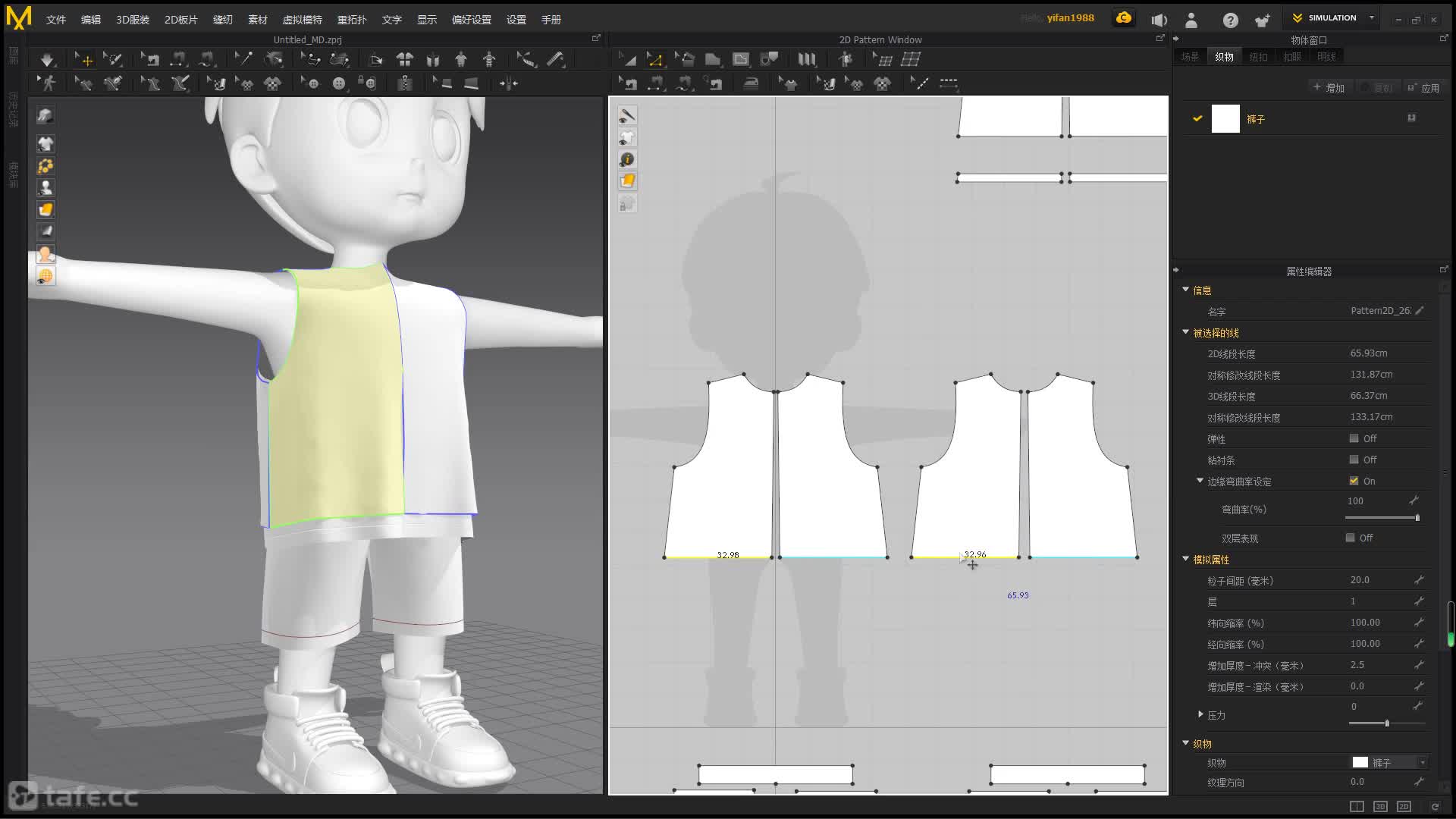The height and width of the screenshot is (819, 1456).
Task: Open the 偏好设置 menu
Action: click(472, 20)
